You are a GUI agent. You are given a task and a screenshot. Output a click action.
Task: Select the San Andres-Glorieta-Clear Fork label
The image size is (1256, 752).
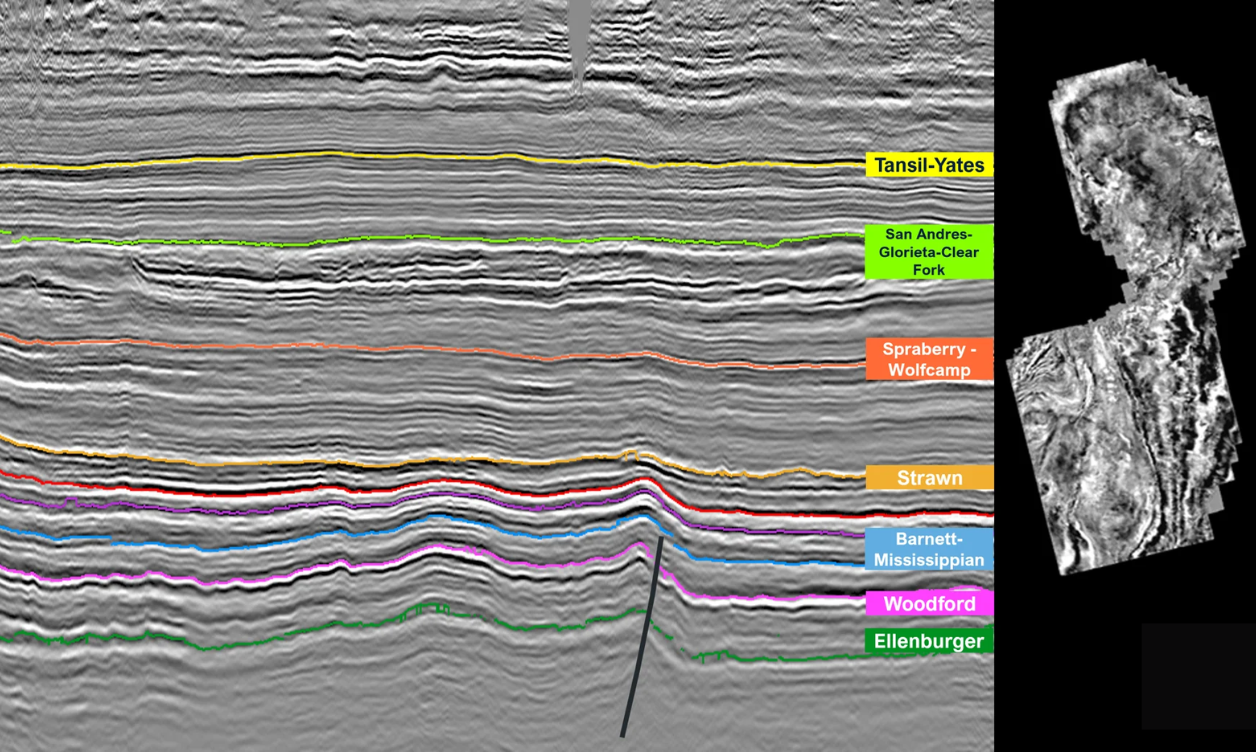(x=929, y=252)
